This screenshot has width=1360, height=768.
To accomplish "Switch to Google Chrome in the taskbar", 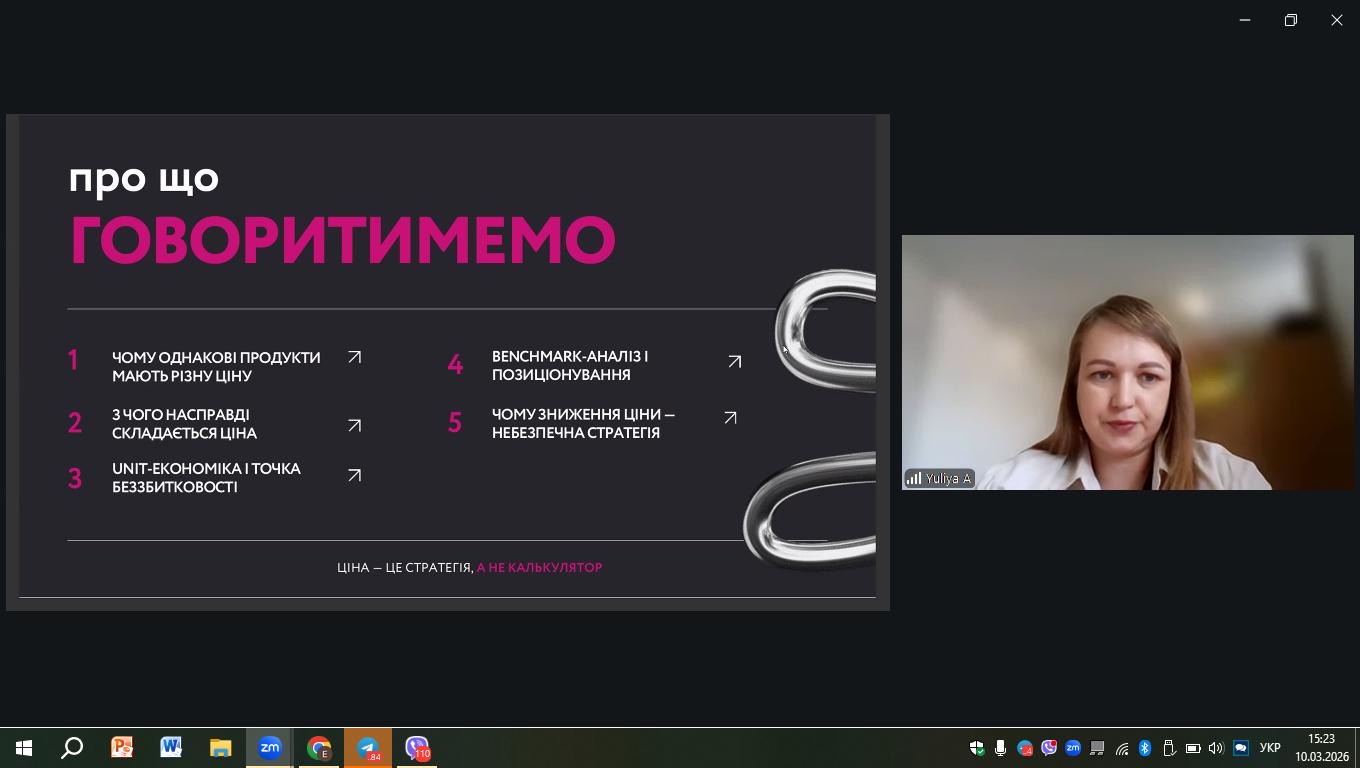I will click(319, 748).
